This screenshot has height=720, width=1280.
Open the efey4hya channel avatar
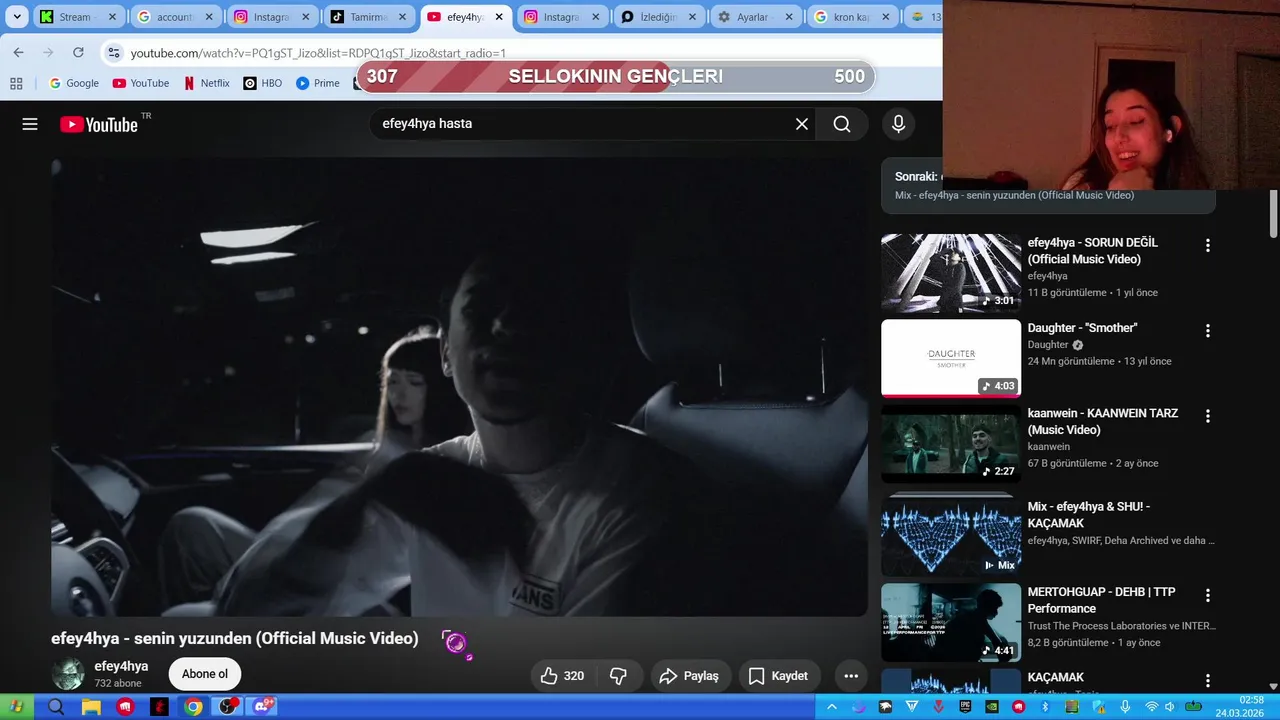(68, 674)
